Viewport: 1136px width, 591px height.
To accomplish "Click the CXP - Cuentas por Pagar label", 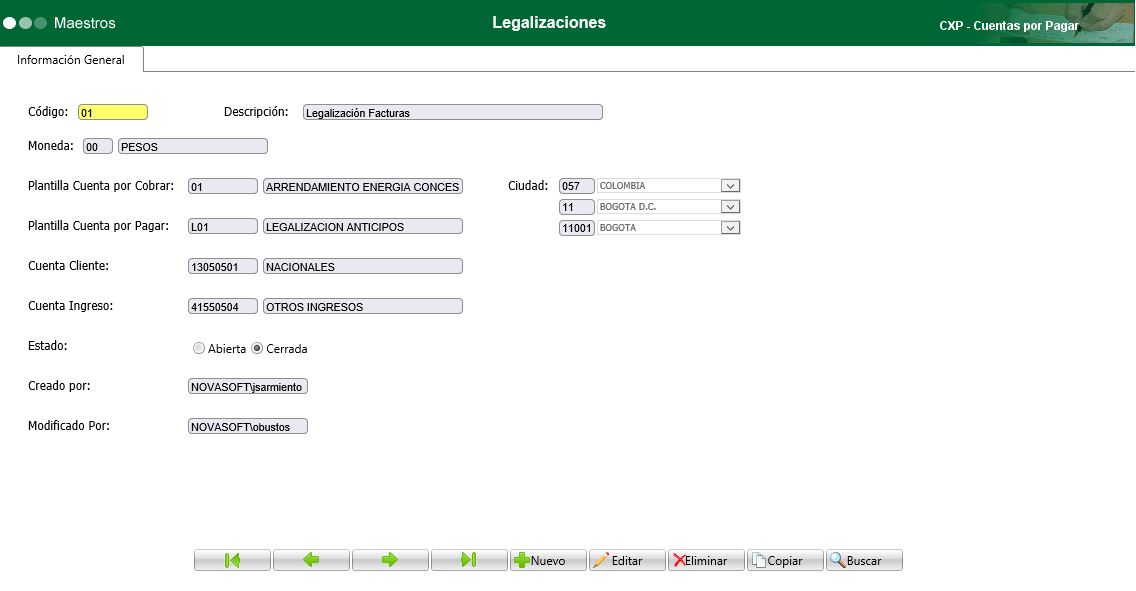I will [x=1008, y=25].
